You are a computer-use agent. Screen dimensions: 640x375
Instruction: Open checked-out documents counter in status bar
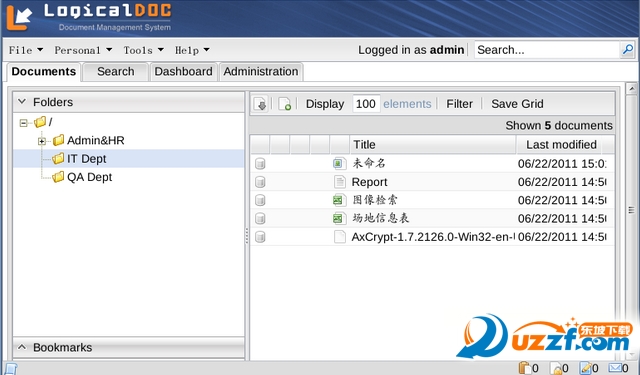[589, 368]
